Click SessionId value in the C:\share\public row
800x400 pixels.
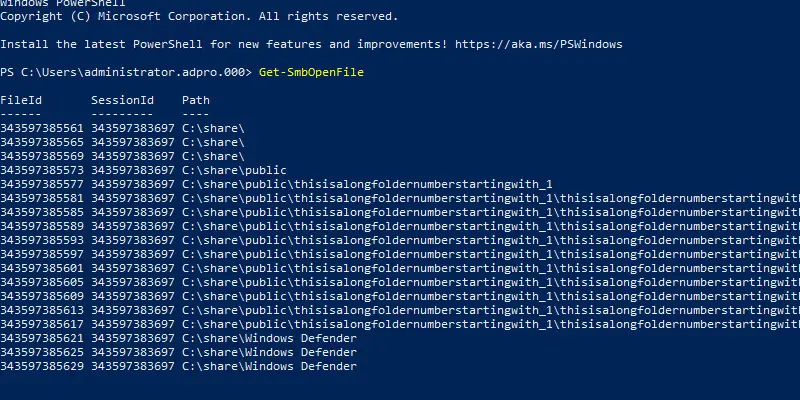[133, 170]
